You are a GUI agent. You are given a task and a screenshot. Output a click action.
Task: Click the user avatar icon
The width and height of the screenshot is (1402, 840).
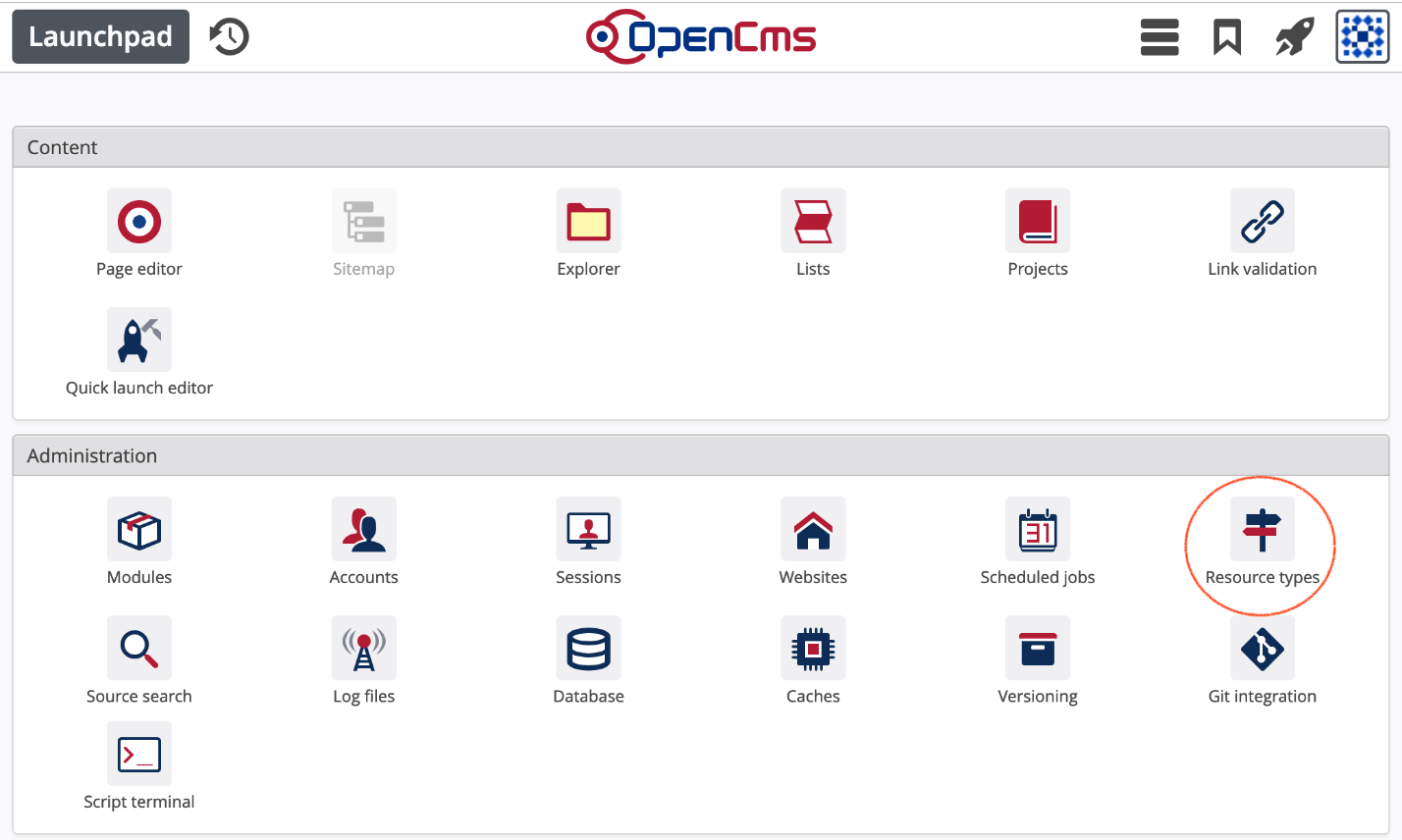tap(1362, 38)
